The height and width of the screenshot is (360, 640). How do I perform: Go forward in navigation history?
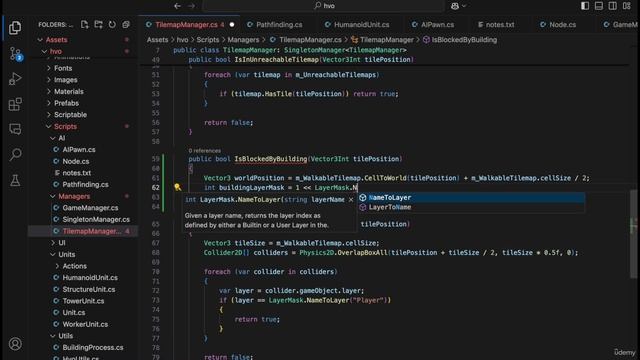point(191,6)
